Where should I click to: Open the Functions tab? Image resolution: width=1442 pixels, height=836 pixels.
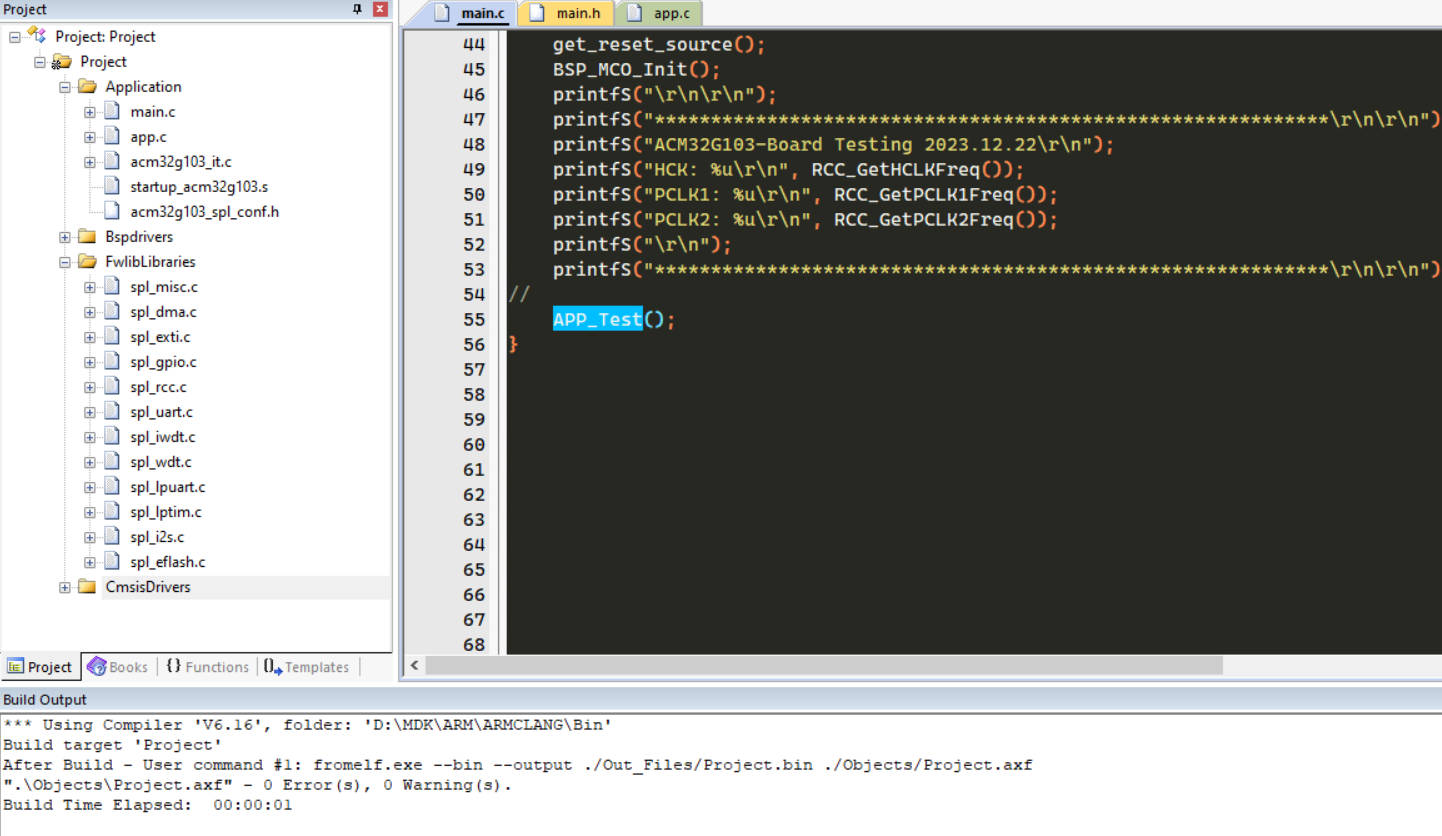(x=206, y=667)
